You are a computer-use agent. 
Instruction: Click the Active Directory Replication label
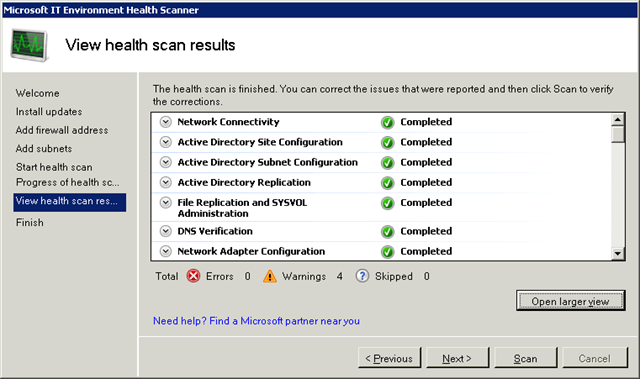tap(244, 182)
